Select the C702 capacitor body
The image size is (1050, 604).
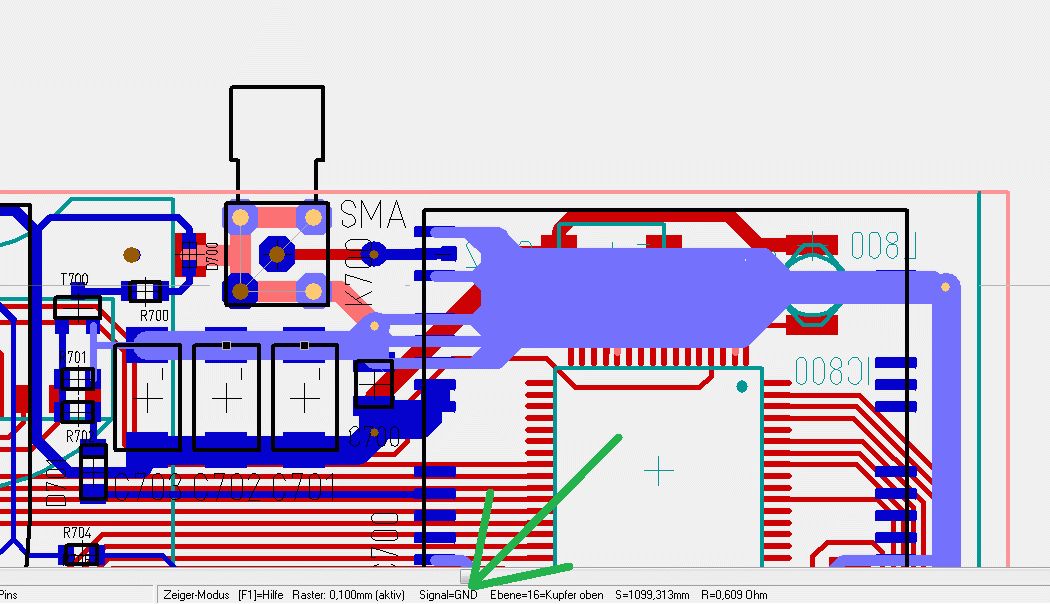[226, 397]
